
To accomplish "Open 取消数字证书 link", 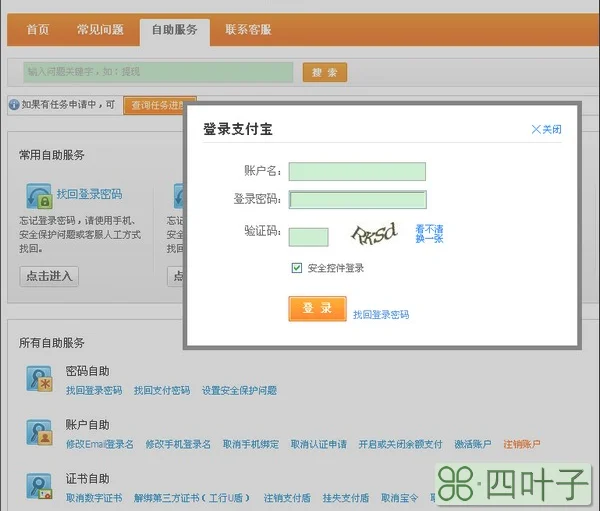I will click(x=94, y=498).
